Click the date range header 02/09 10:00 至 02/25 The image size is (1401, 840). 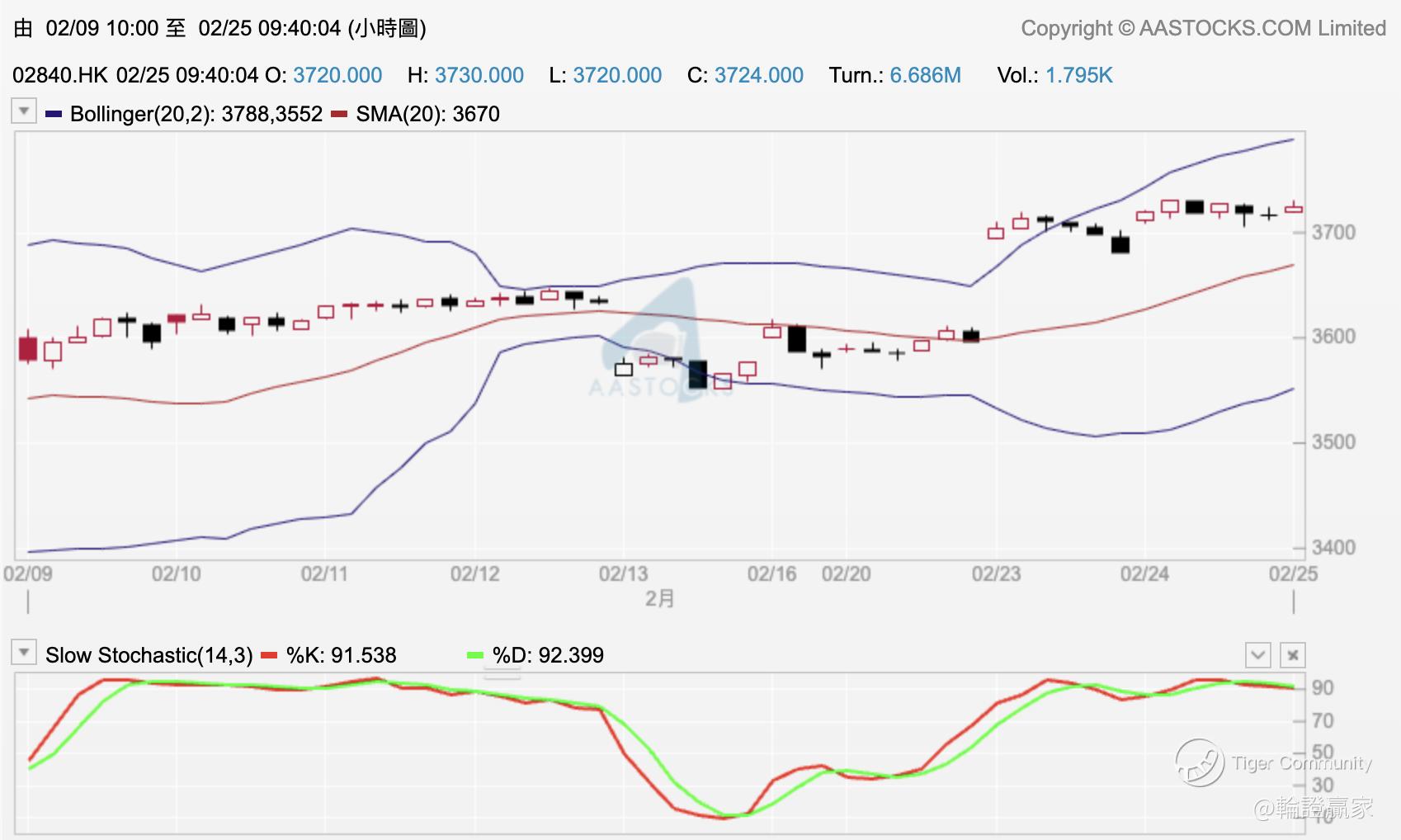coord(219,28)
